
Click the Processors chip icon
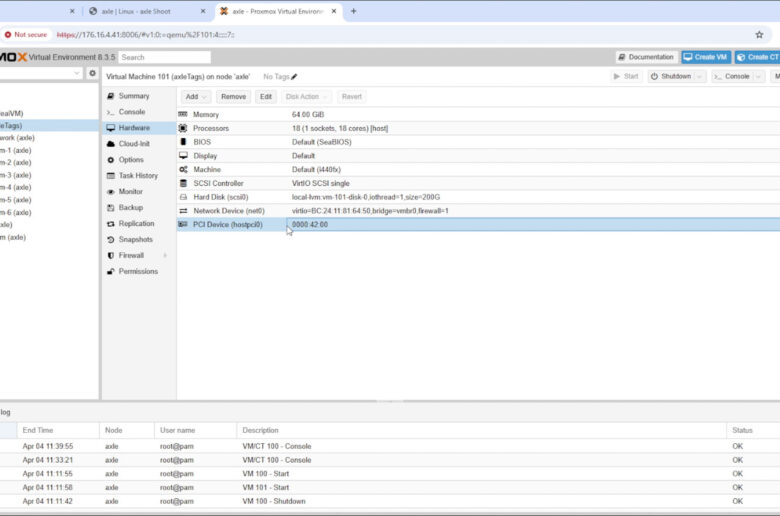[x=183, y=128]
